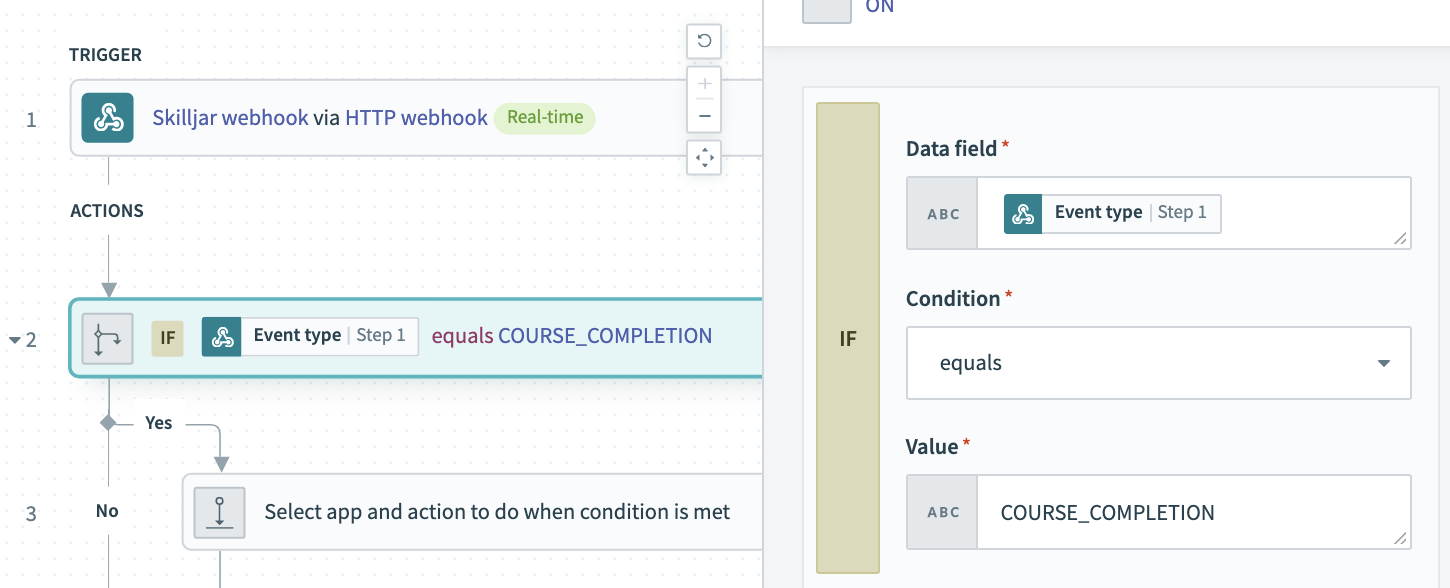The height and width of the screenshot is (588, 1450).
Task: Click the webhook icon in Event type pill on canvas
Action: [222, 336]
